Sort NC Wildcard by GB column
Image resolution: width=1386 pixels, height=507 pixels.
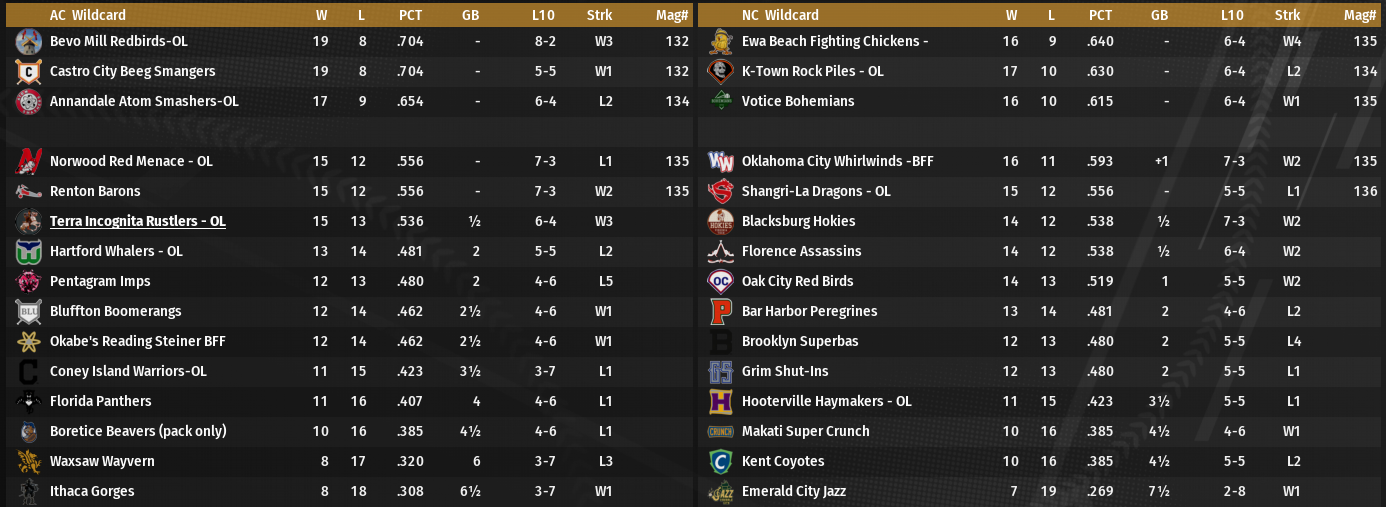click(1159, 15)
